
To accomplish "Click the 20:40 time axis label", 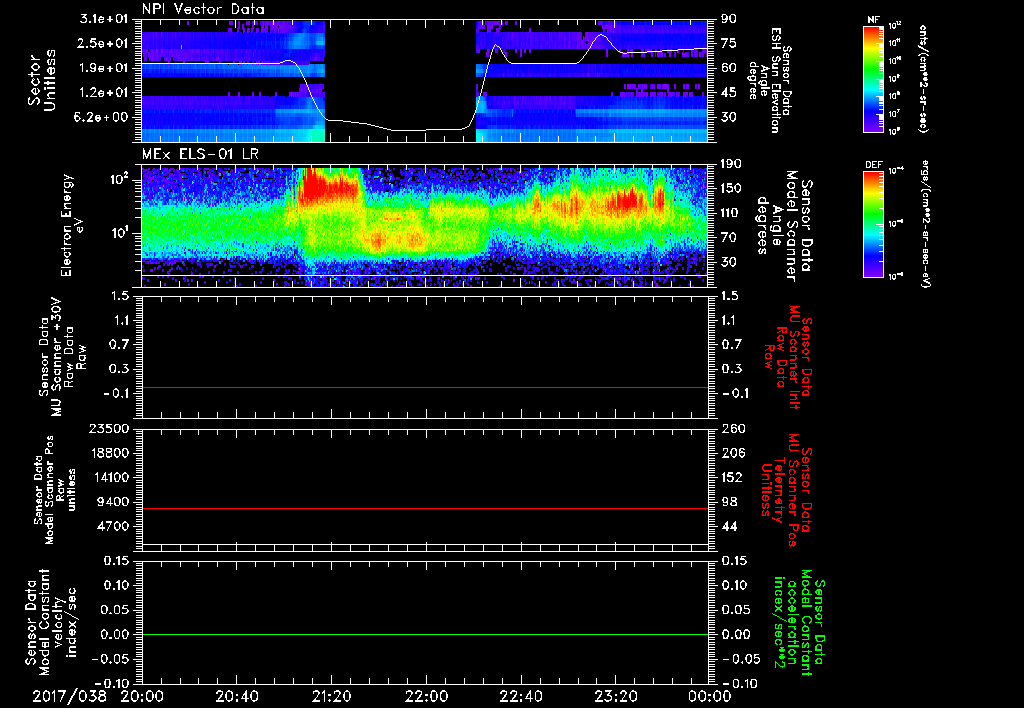I will [x=236, y=696].
